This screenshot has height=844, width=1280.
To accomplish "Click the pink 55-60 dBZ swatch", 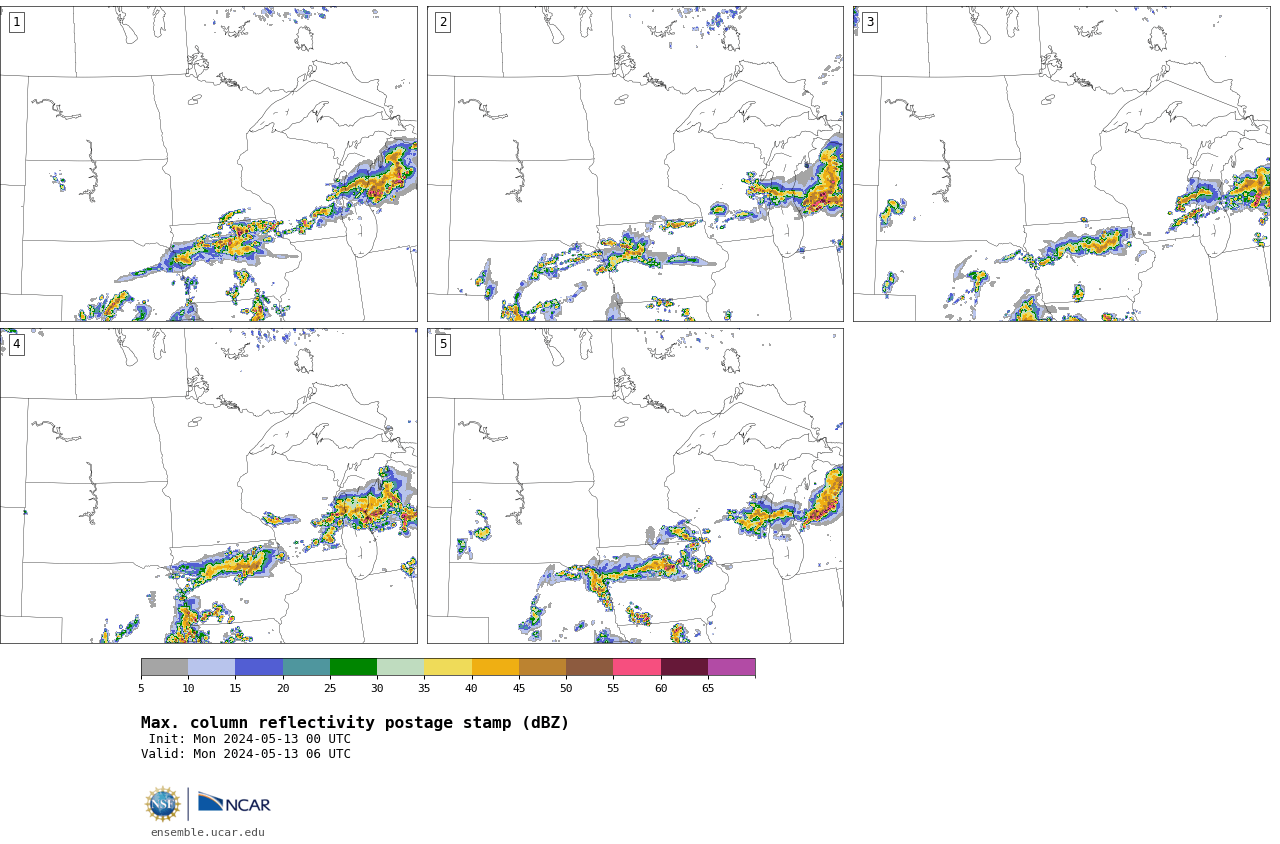I will (637, 667).
